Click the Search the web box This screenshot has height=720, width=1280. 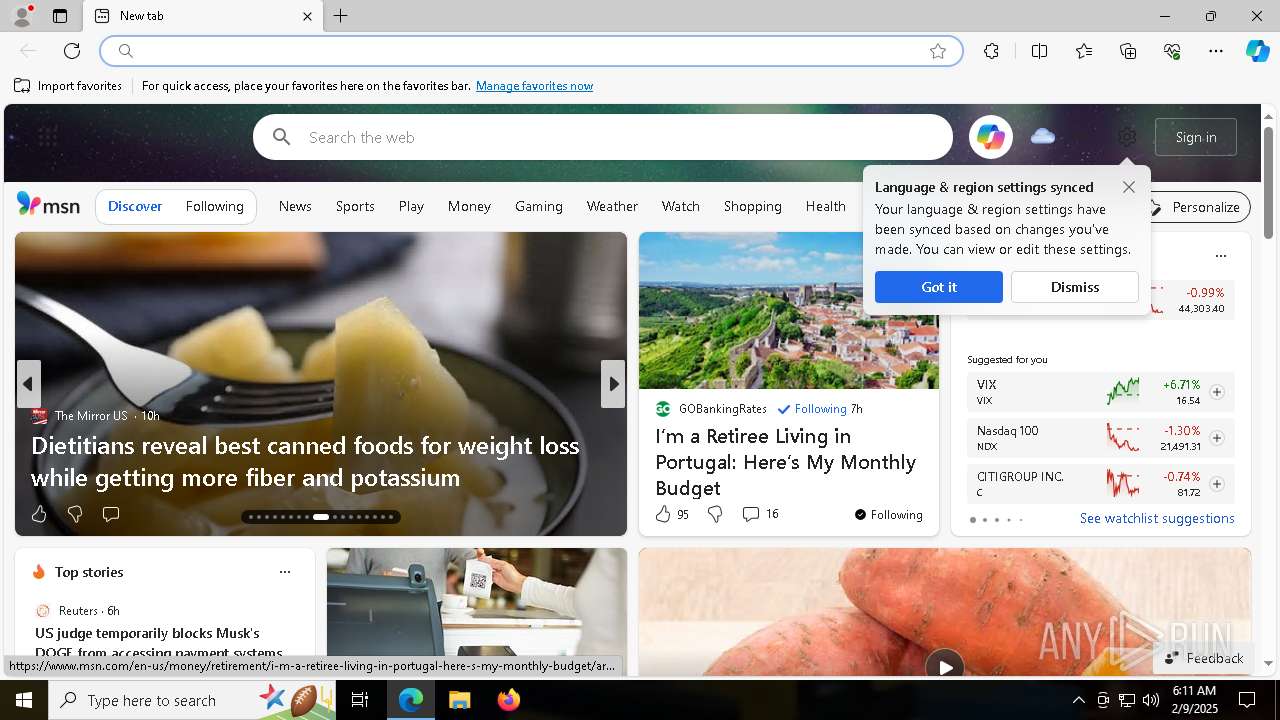(603, 137)
